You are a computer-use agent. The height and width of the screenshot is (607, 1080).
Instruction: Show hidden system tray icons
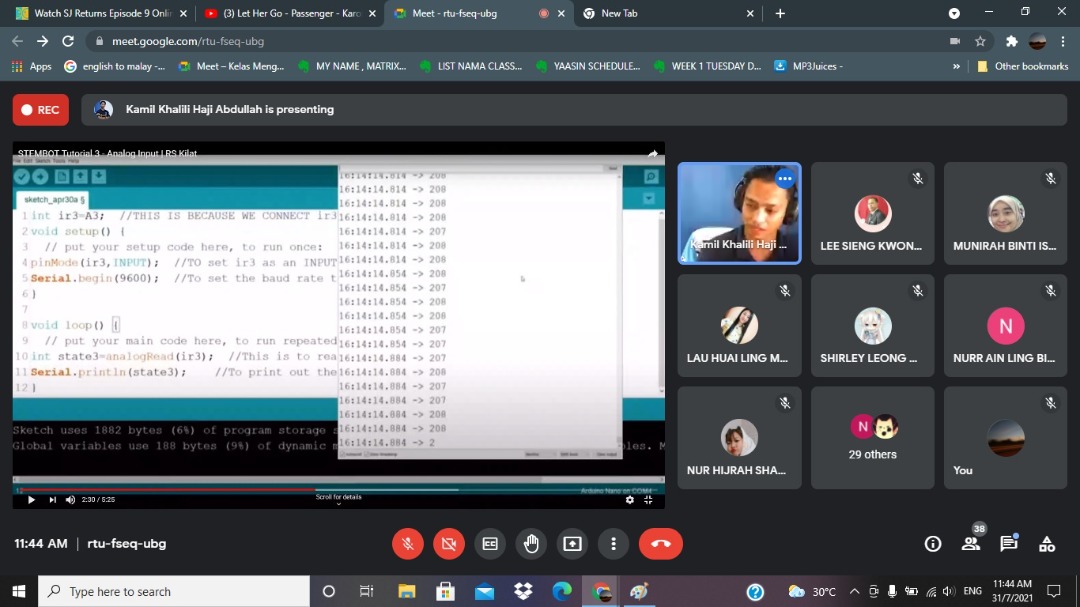(x=854, y=591)
